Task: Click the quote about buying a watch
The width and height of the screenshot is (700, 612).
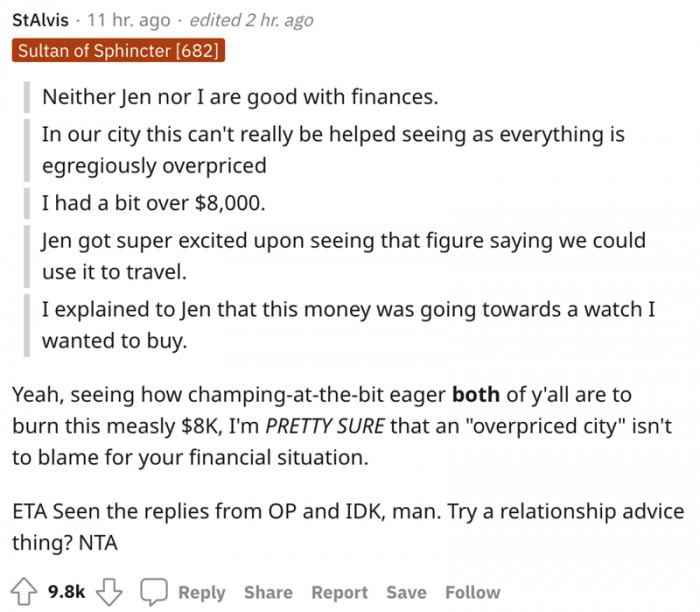Action: point(347,310)
